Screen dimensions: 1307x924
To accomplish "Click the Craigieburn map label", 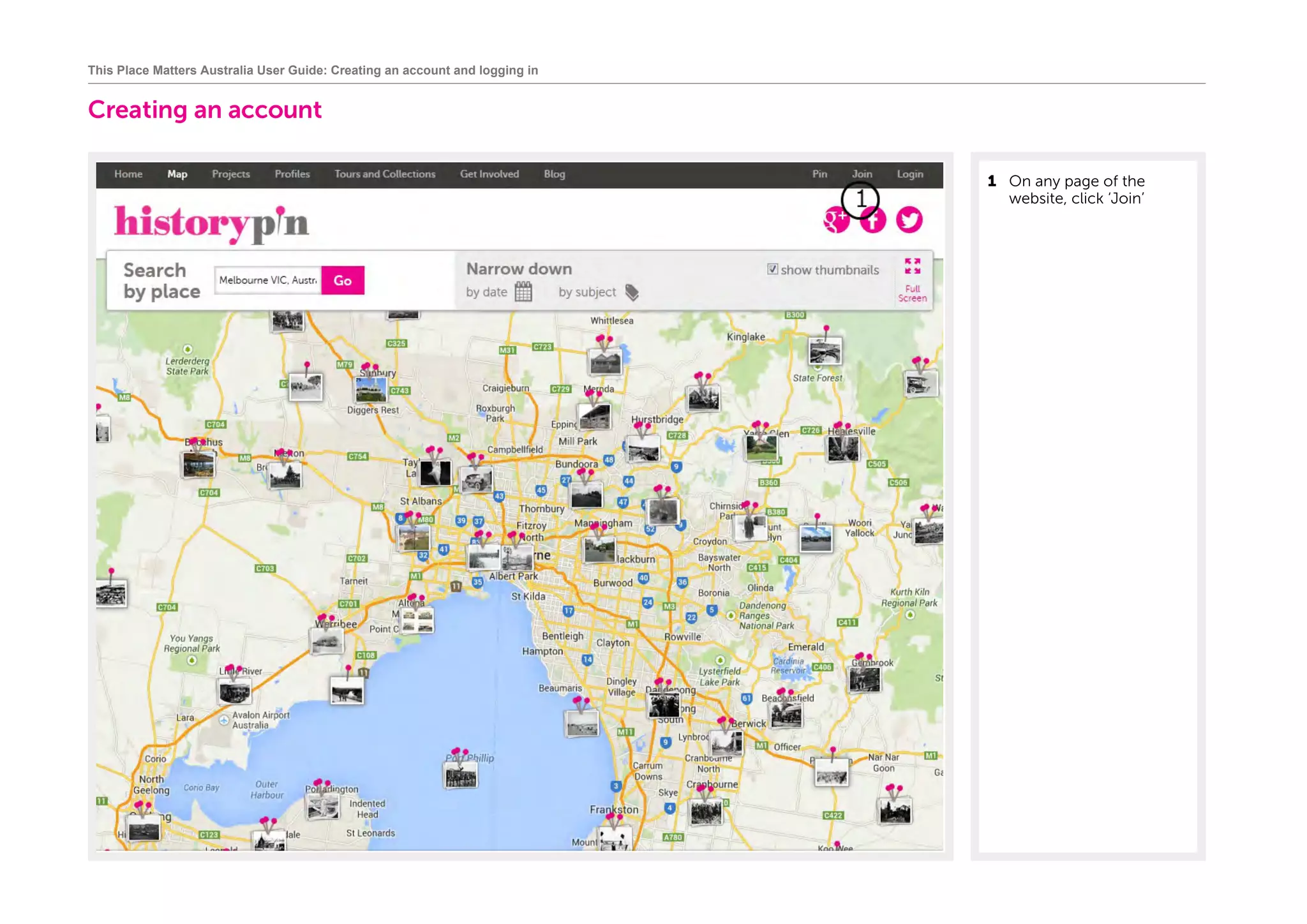I will [x=505, y=388].
